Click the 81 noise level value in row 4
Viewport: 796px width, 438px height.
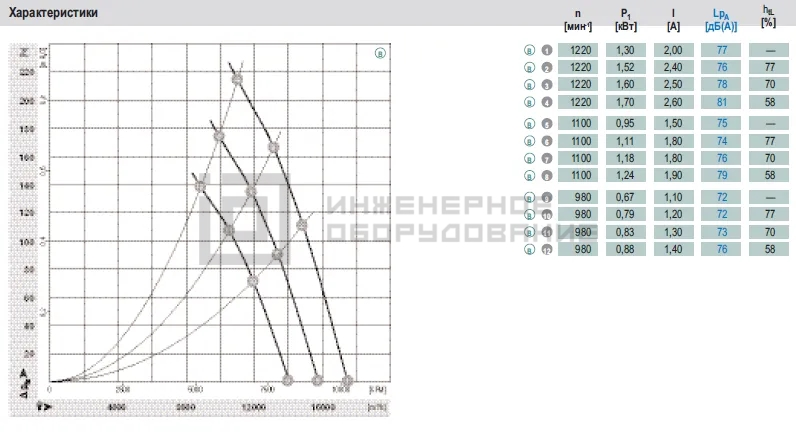721,102
